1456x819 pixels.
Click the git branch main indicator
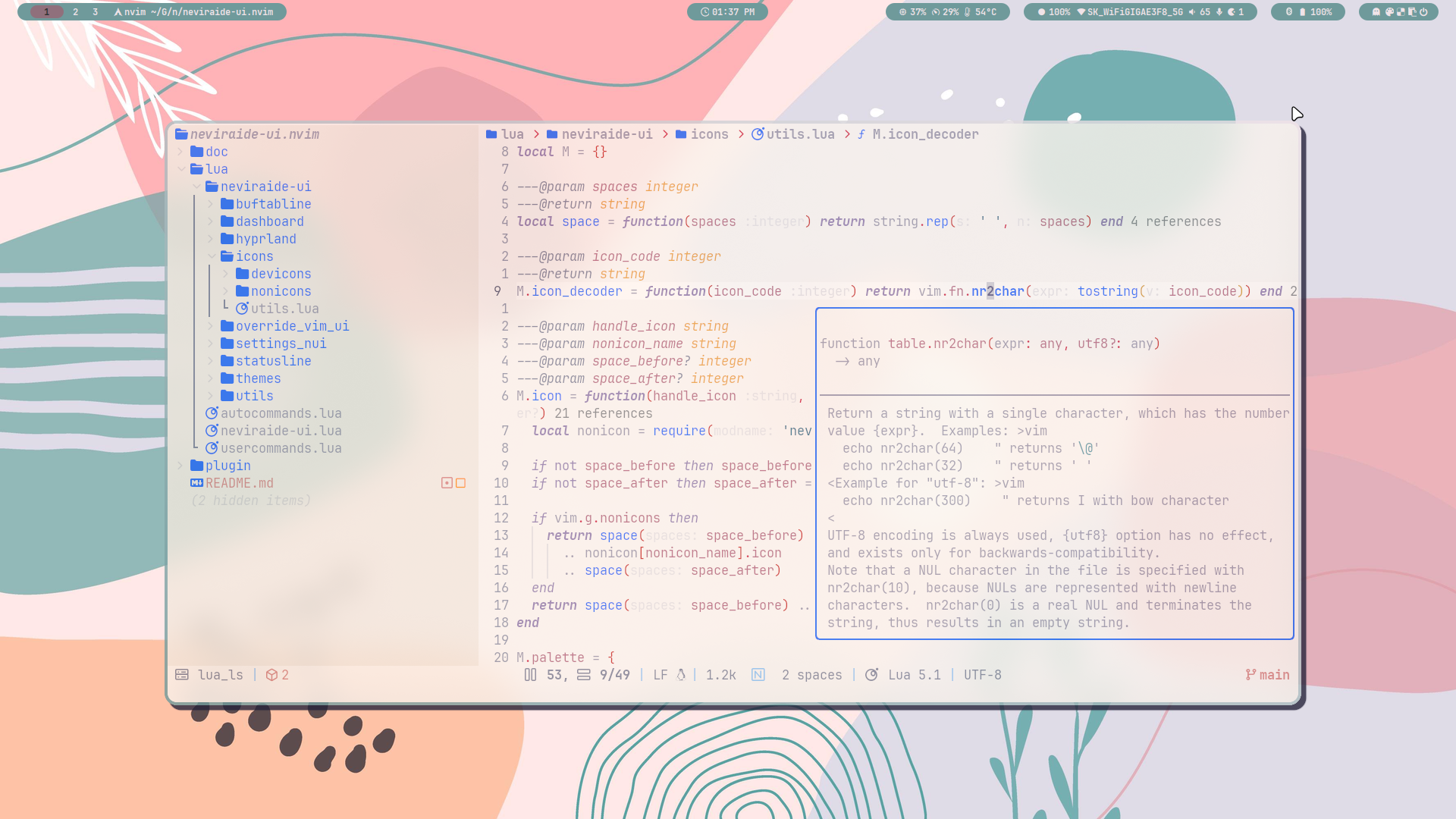click(1267, 675)
